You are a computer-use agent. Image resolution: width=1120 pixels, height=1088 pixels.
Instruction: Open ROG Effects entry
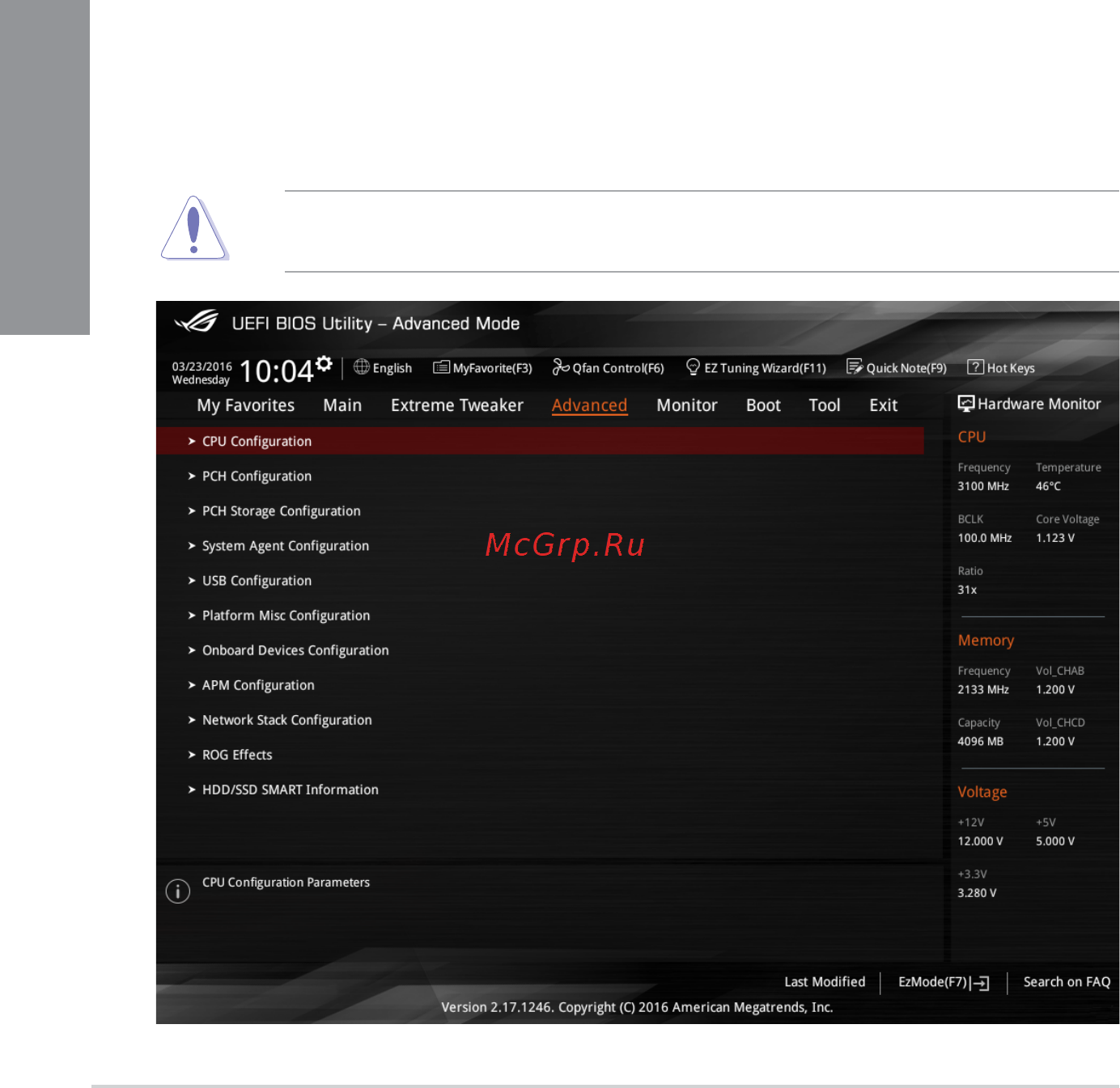click(x=237, y=755)
